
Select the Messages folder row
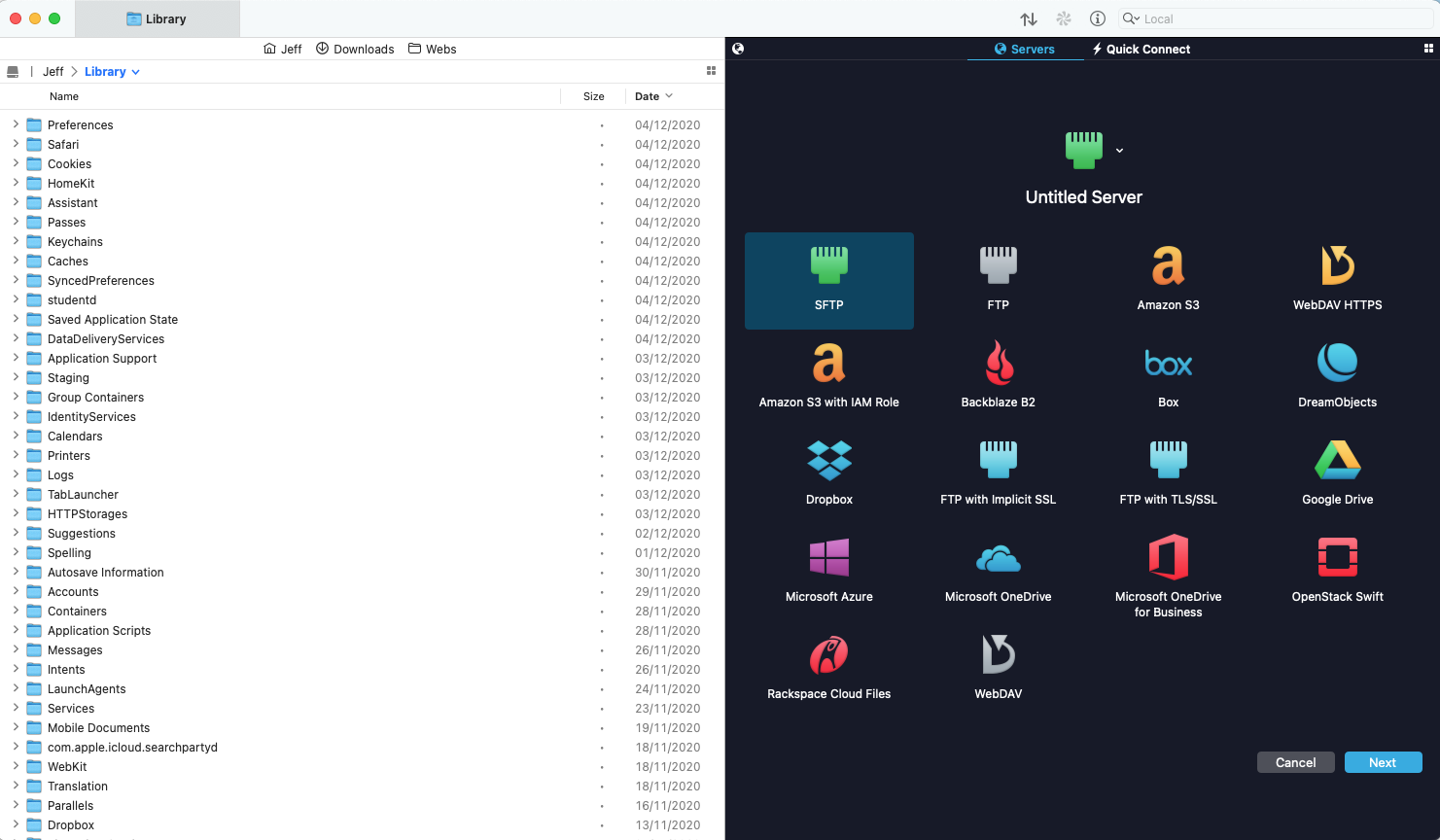pos(362,649)
